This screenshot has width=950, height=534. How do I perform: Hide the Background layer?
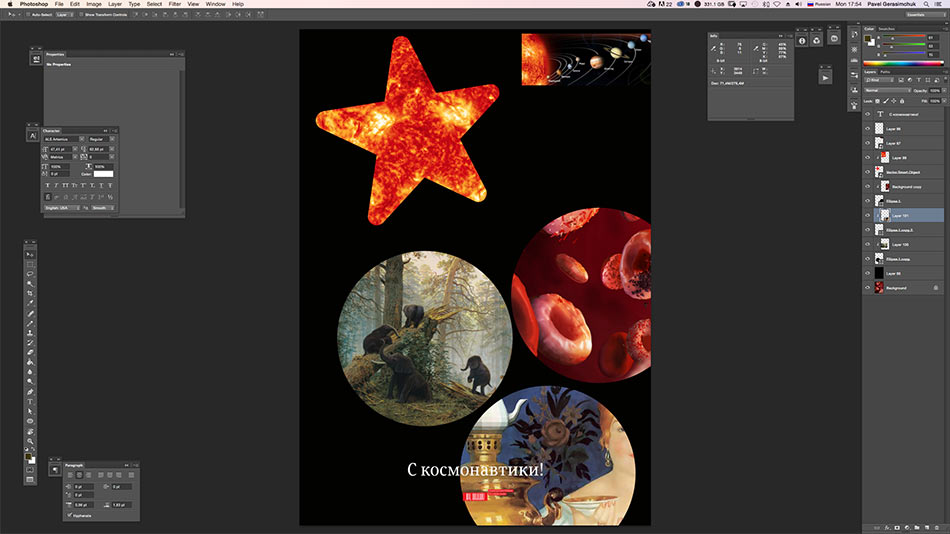868,288
